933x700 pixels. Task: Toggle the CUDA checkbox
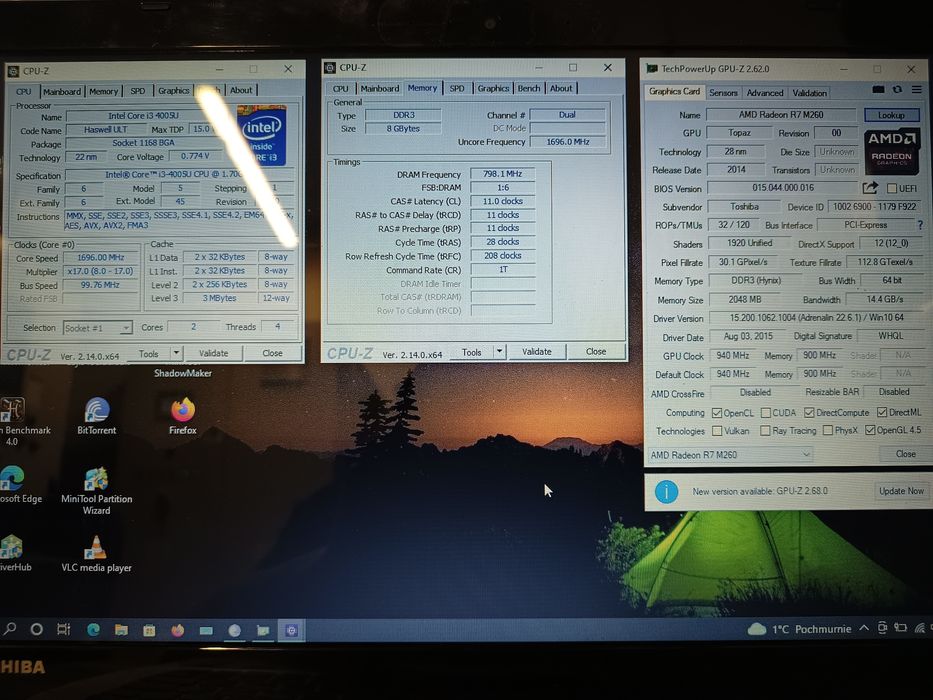pyautogui.click(x=766, y=413)
